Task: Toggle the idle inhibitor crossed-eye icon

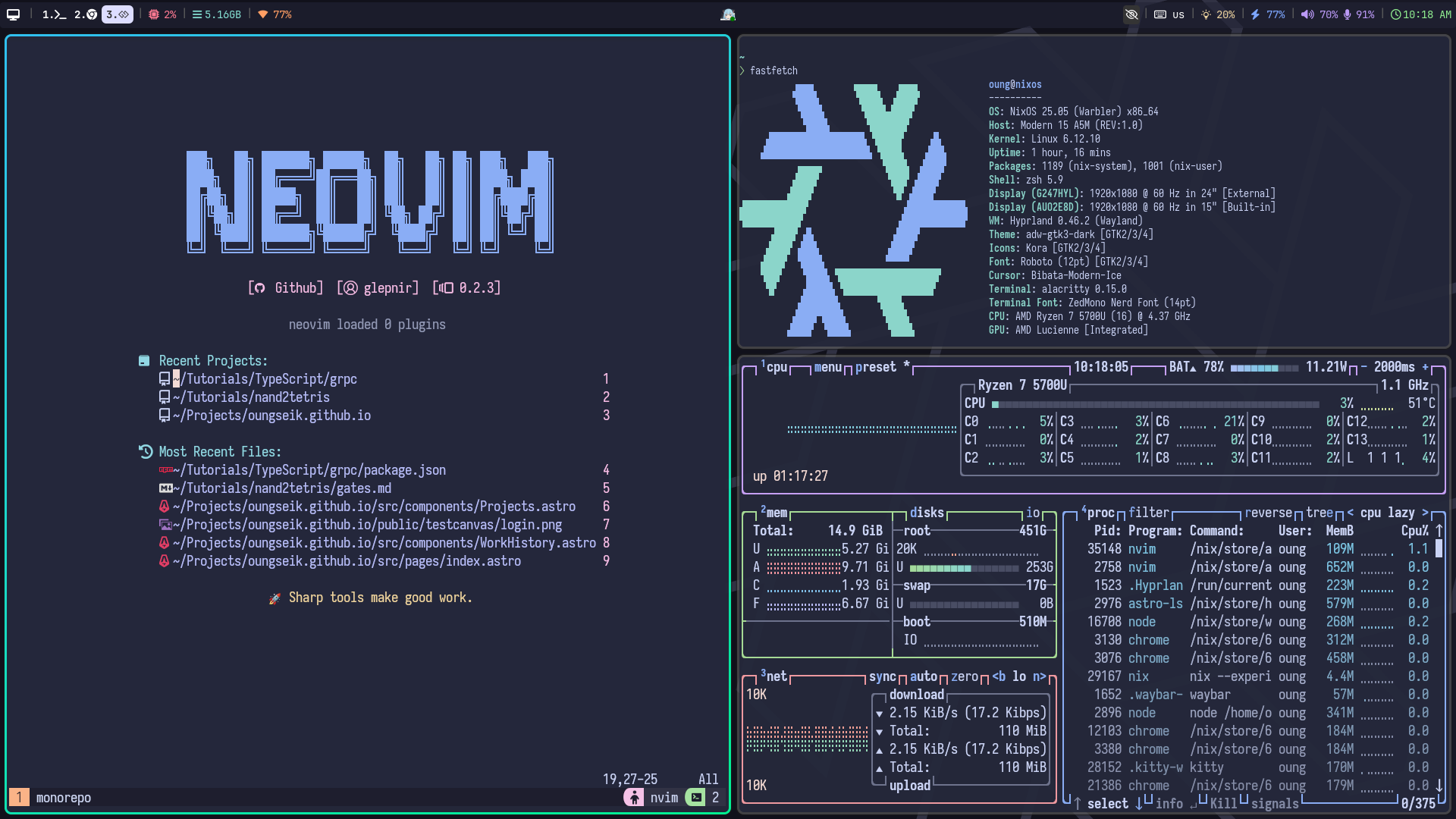Action: tap(1131, 14)
